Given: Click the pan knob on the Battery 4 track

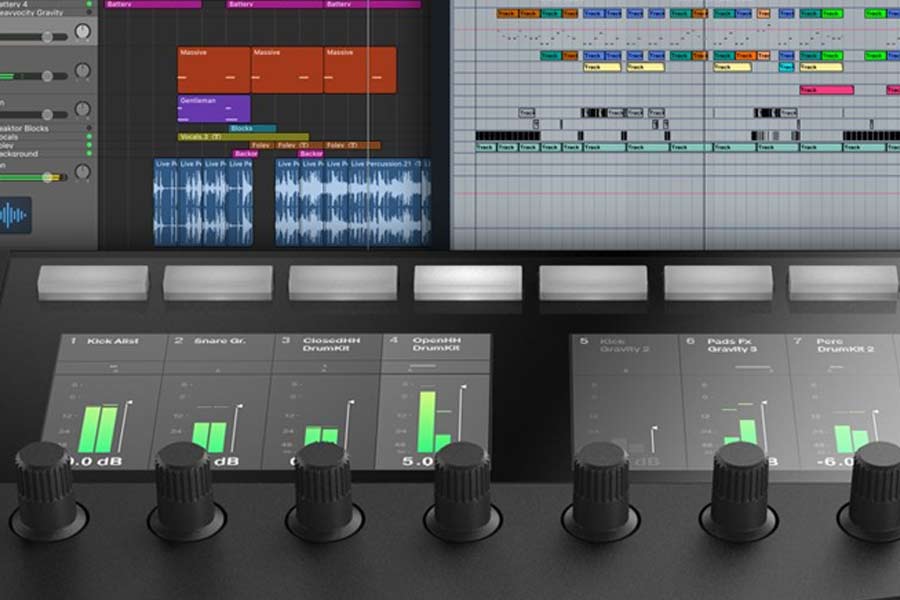Looking at the screenshot, I should point(84,32).
